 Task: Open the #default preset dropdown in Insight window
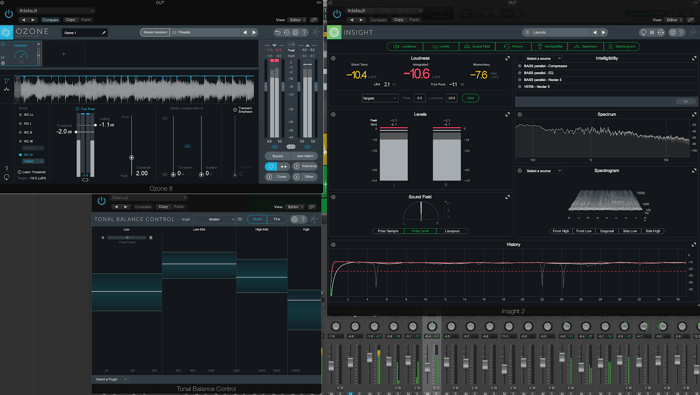click(x=384, y=10)
